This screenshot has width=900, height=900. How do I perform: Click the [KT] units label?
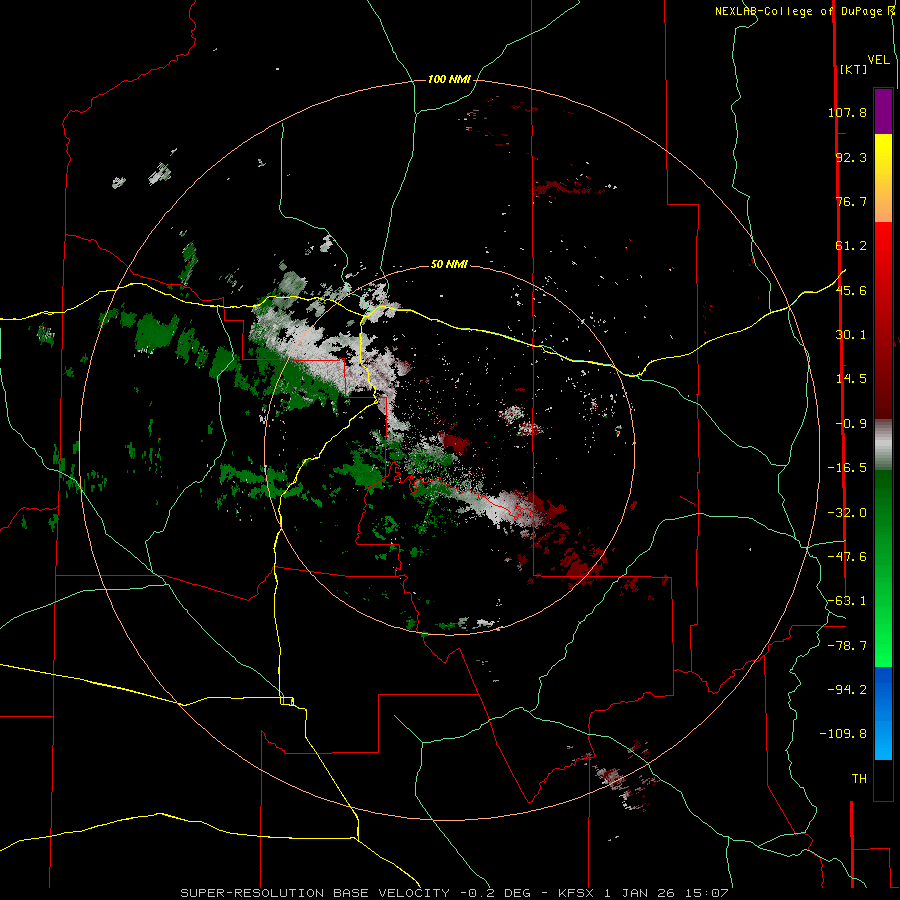854,69
